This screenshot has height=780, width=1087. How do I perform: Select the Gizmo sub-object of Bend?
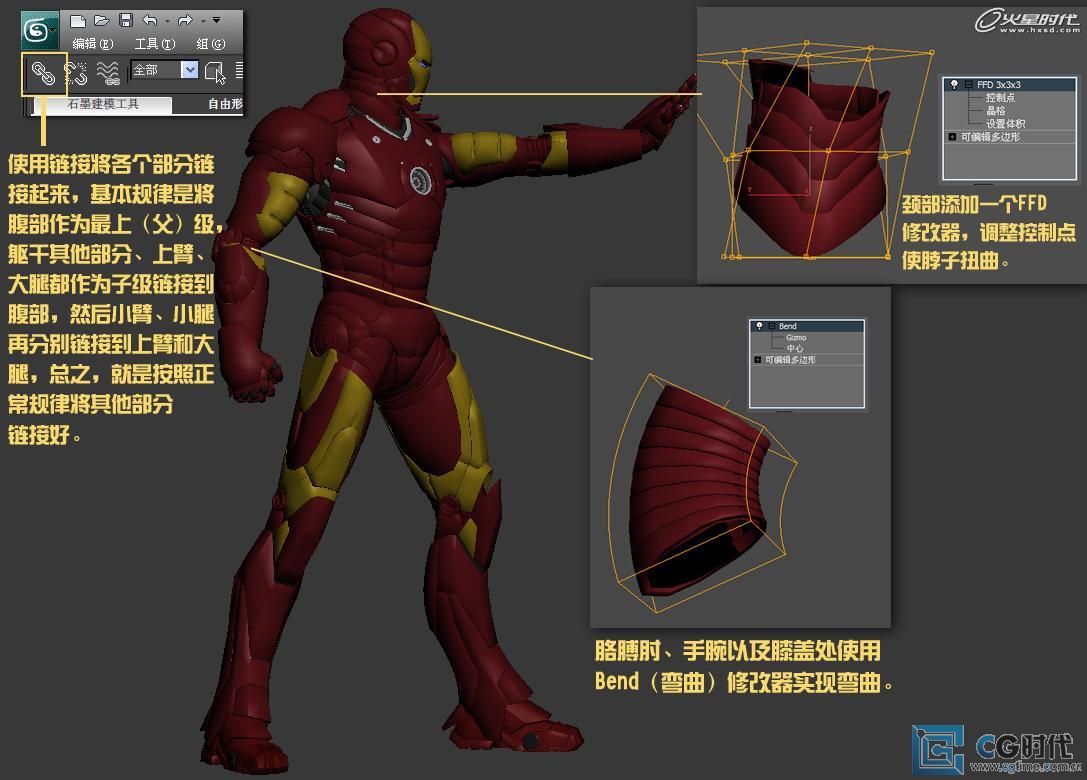(x=796, y=338)
